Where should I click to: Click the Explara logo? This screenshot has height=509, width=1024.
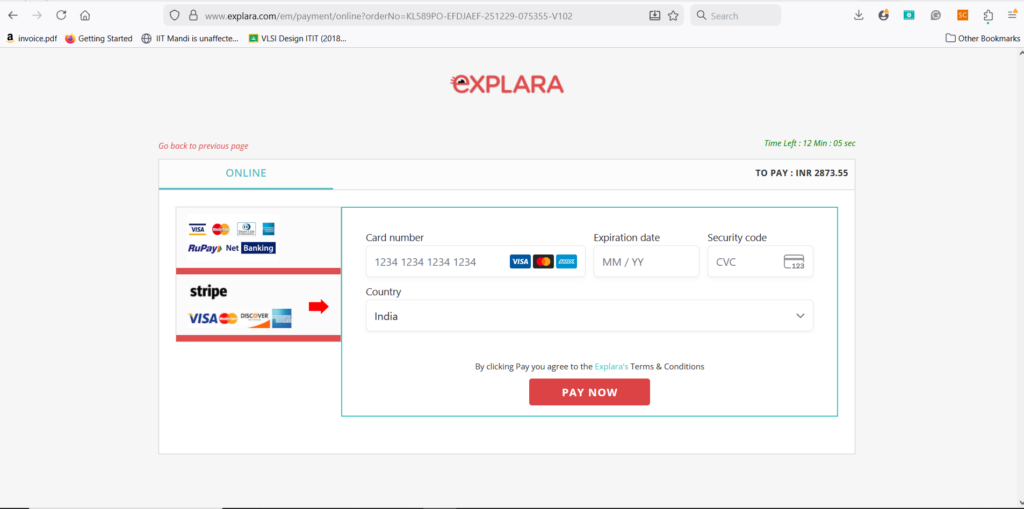tap(507, 84)
